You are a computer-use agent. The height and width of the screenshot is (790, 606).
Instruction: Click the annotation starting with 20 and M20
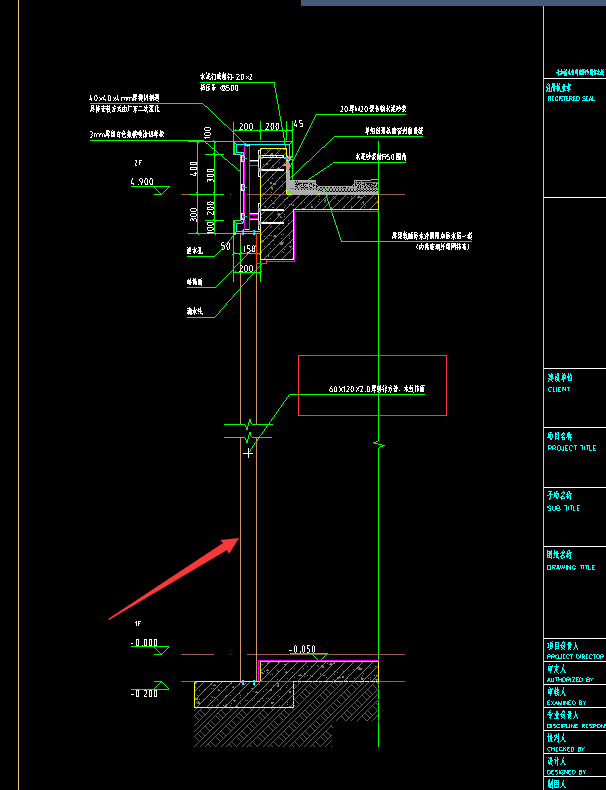point(373,109)
